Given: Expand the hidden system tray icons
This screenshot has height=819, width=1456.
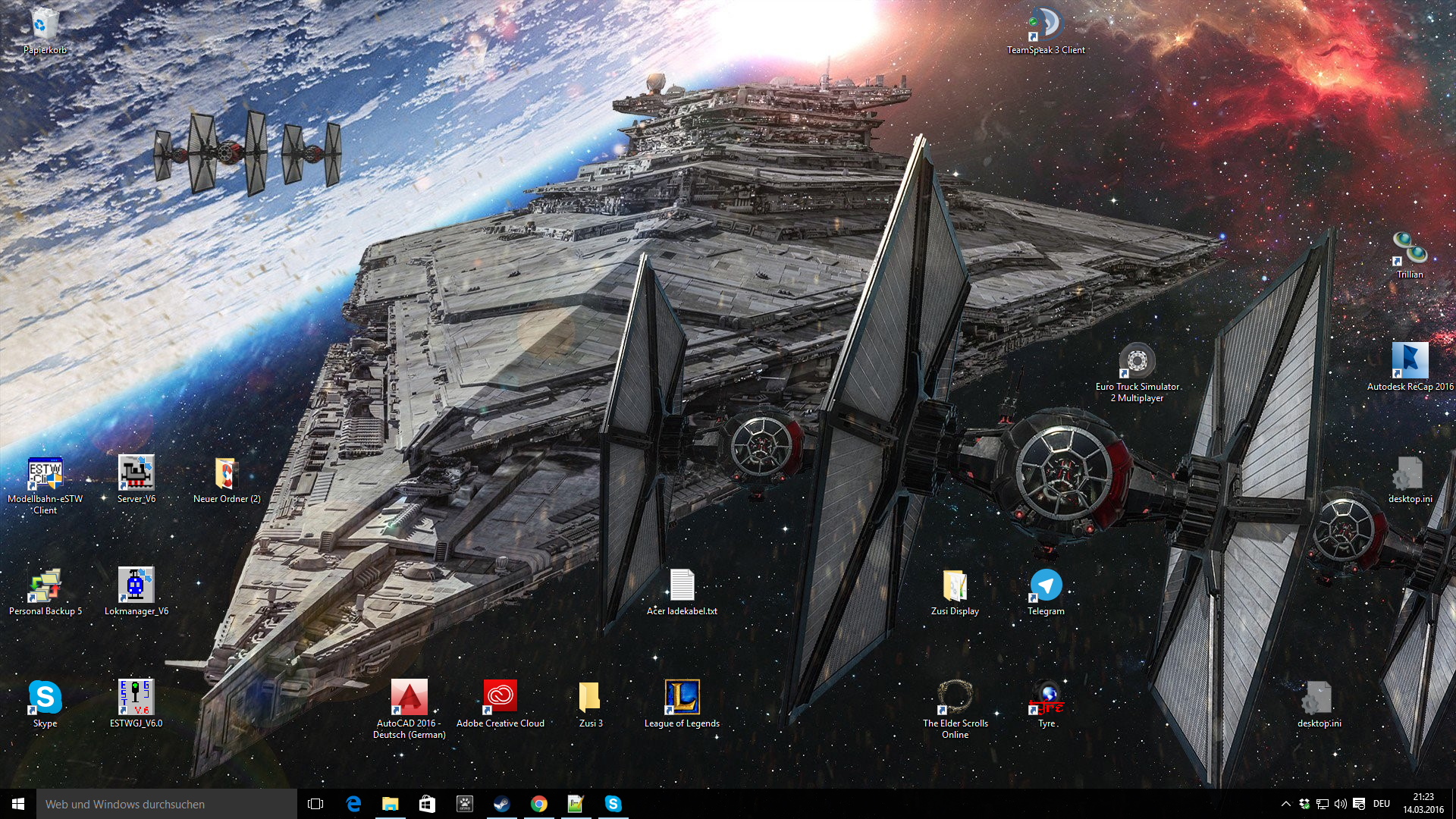Looking at the screenshot, I should pos(1285,804).
